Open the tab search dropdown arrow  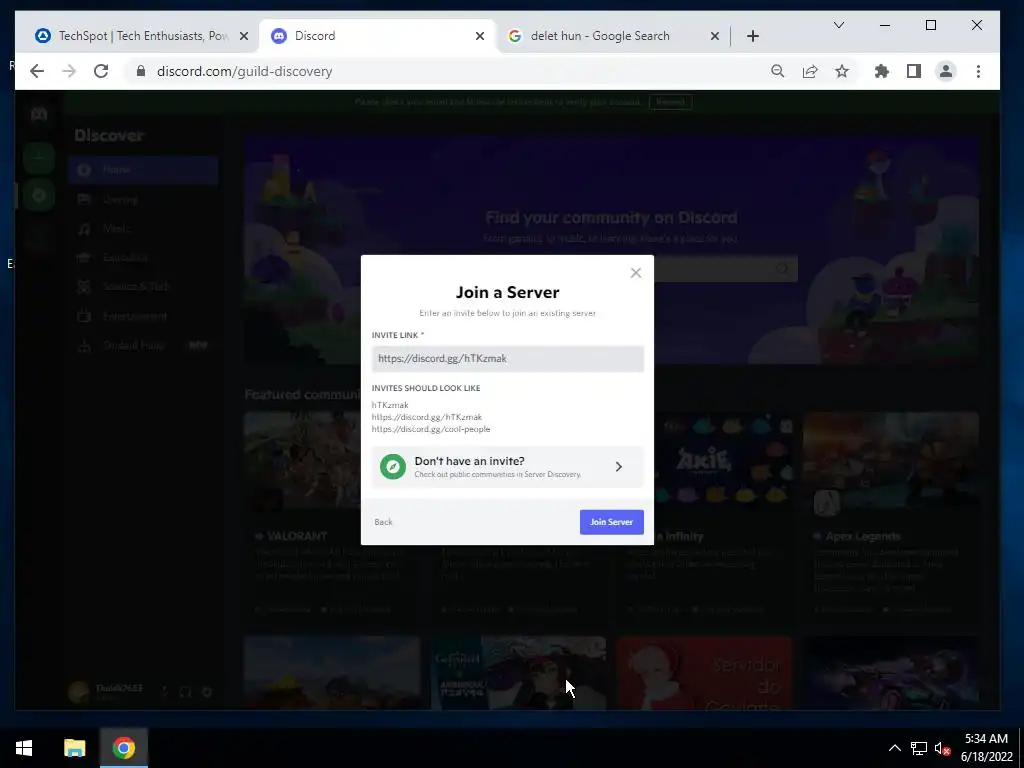[x=839, y=25]
